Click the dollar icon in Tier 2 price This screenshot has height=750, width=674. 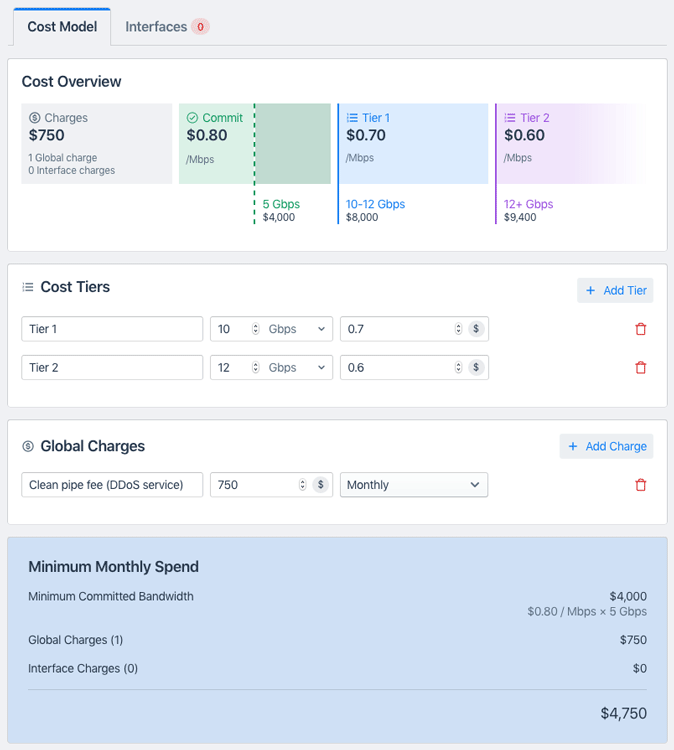click(x=476, y=368)
